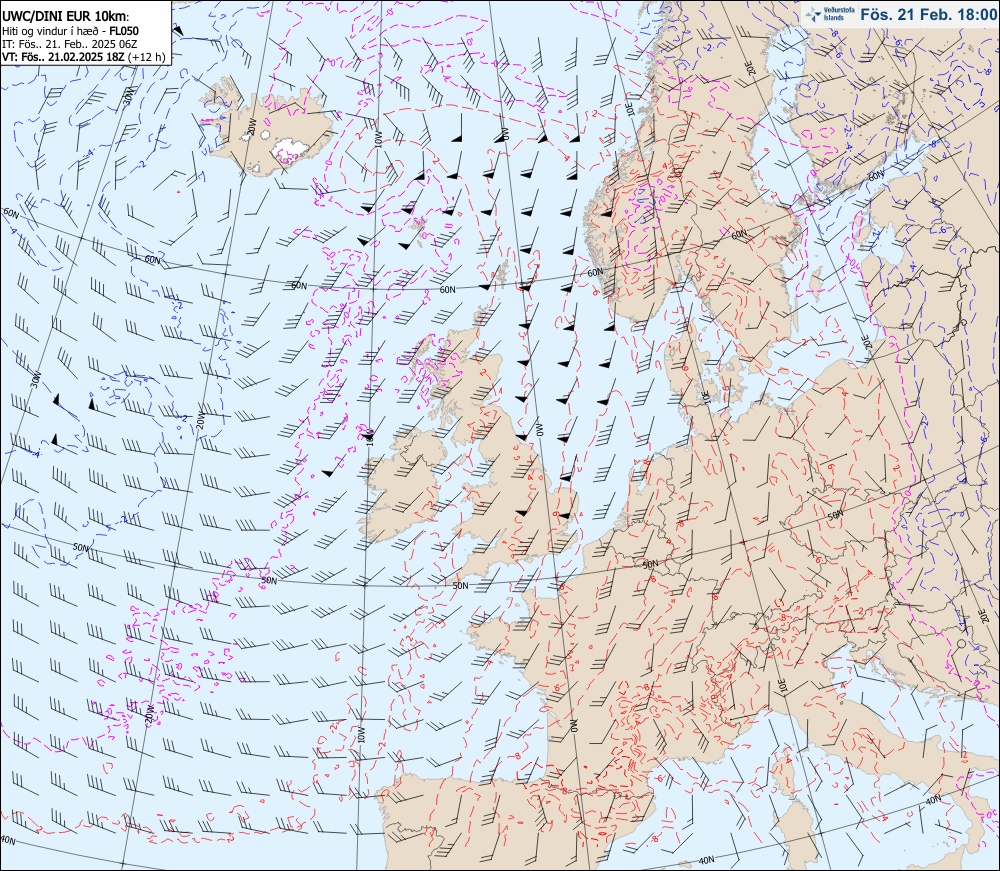Select the 'Fös. 21 Feb. 18:00' date label
Image resolution: width=1000 pixels, height=871 pixels.
[x=927, y=14]
